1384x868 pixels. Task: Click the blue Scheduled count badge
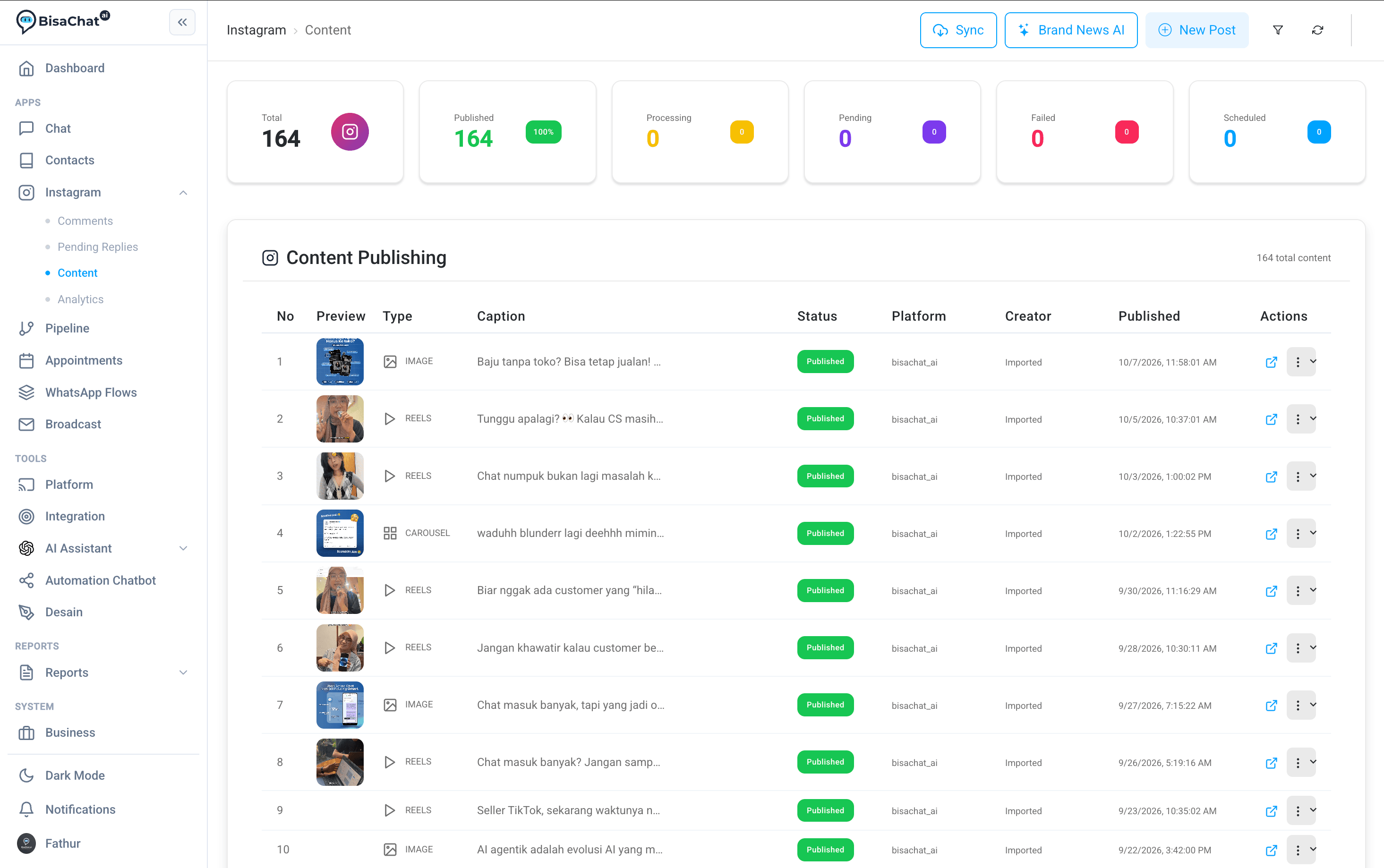1318,132
